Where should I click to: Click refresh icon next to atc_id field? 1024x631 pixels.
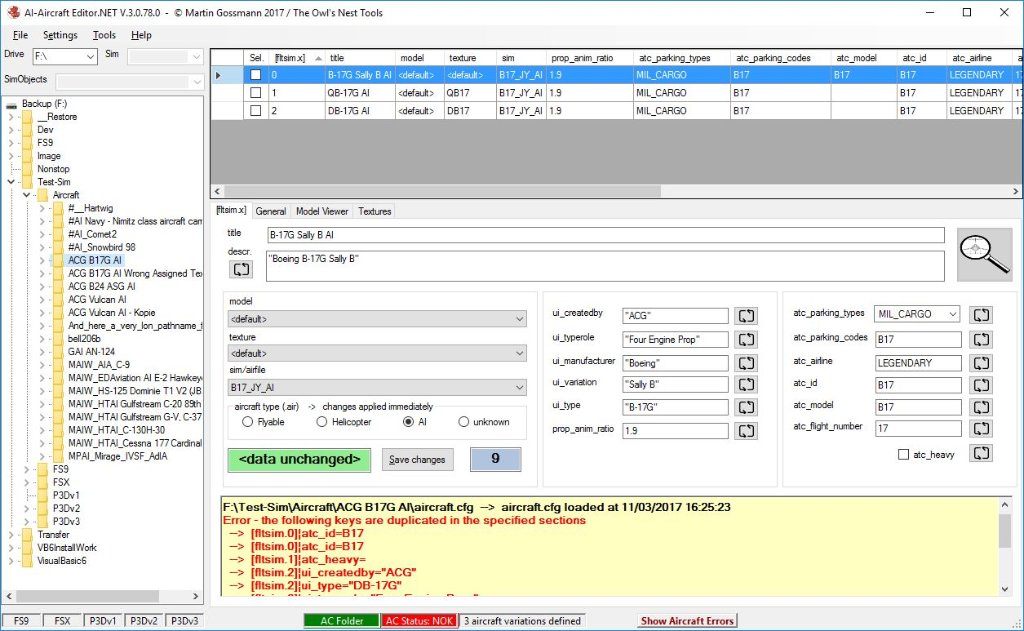point(981,385)
